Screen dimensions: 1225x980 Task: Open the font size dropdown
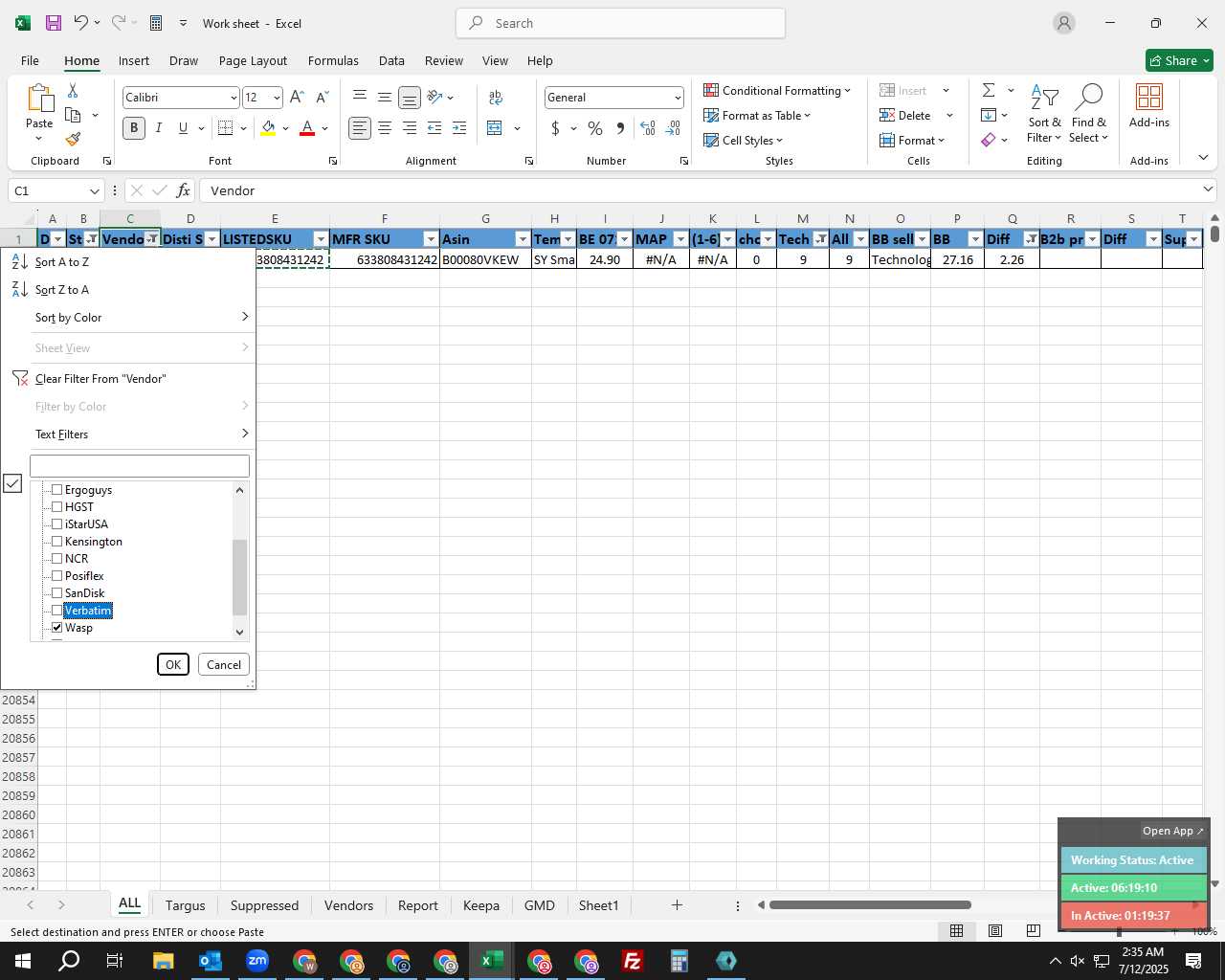pos(277,98)
